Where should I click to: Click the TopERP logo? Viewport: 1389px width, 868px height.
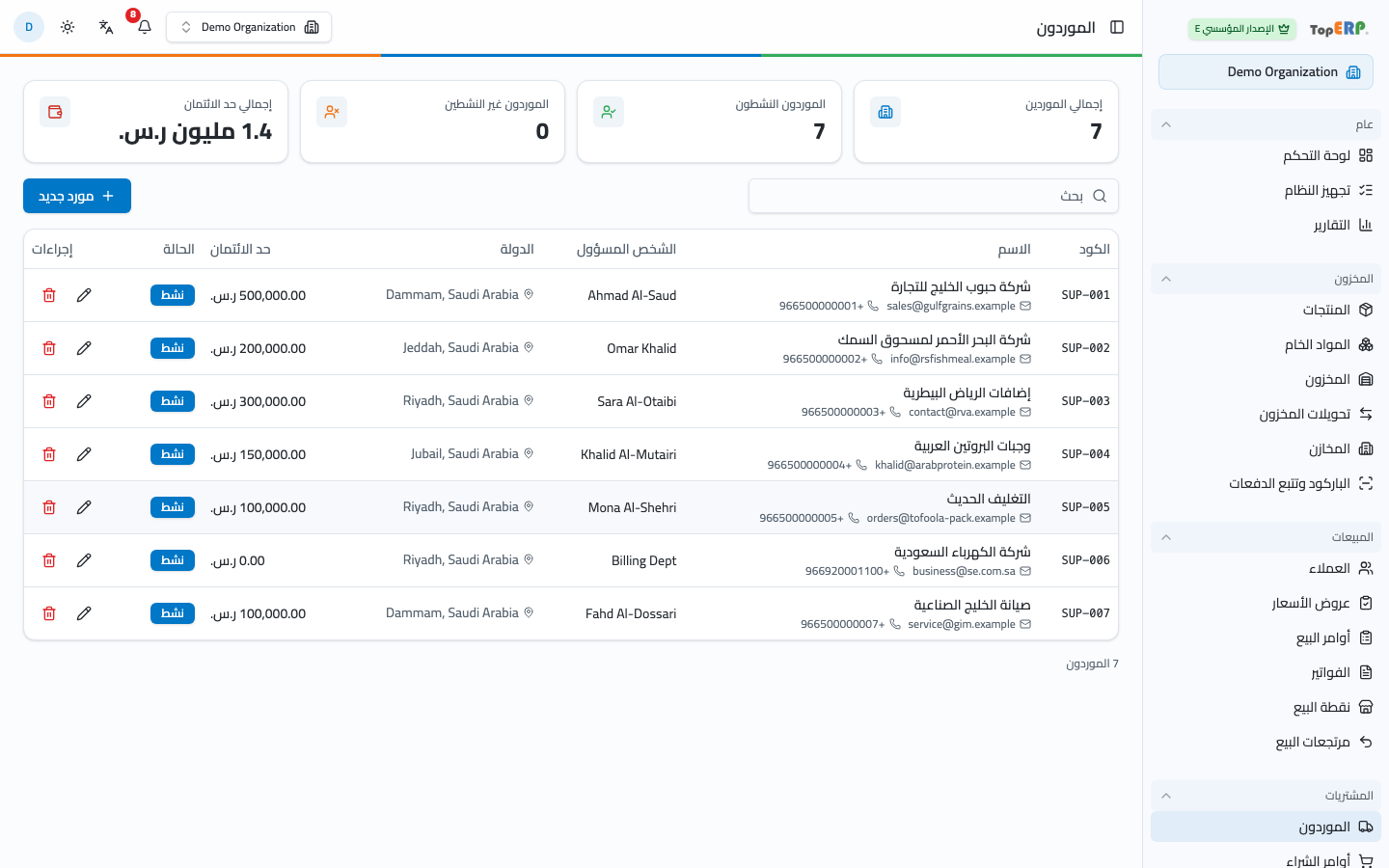coord(1339,29)
